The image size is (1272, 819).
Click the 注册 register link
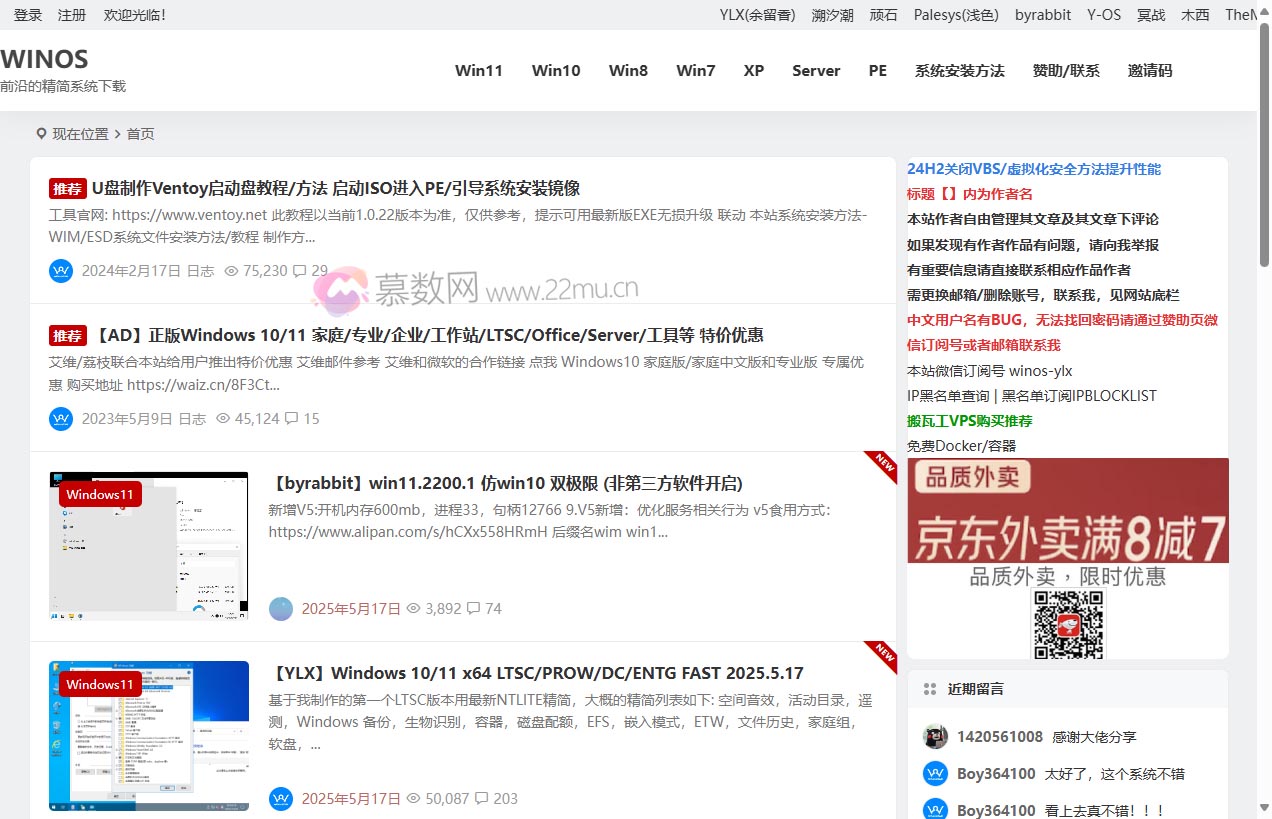(x=72, y=15)
